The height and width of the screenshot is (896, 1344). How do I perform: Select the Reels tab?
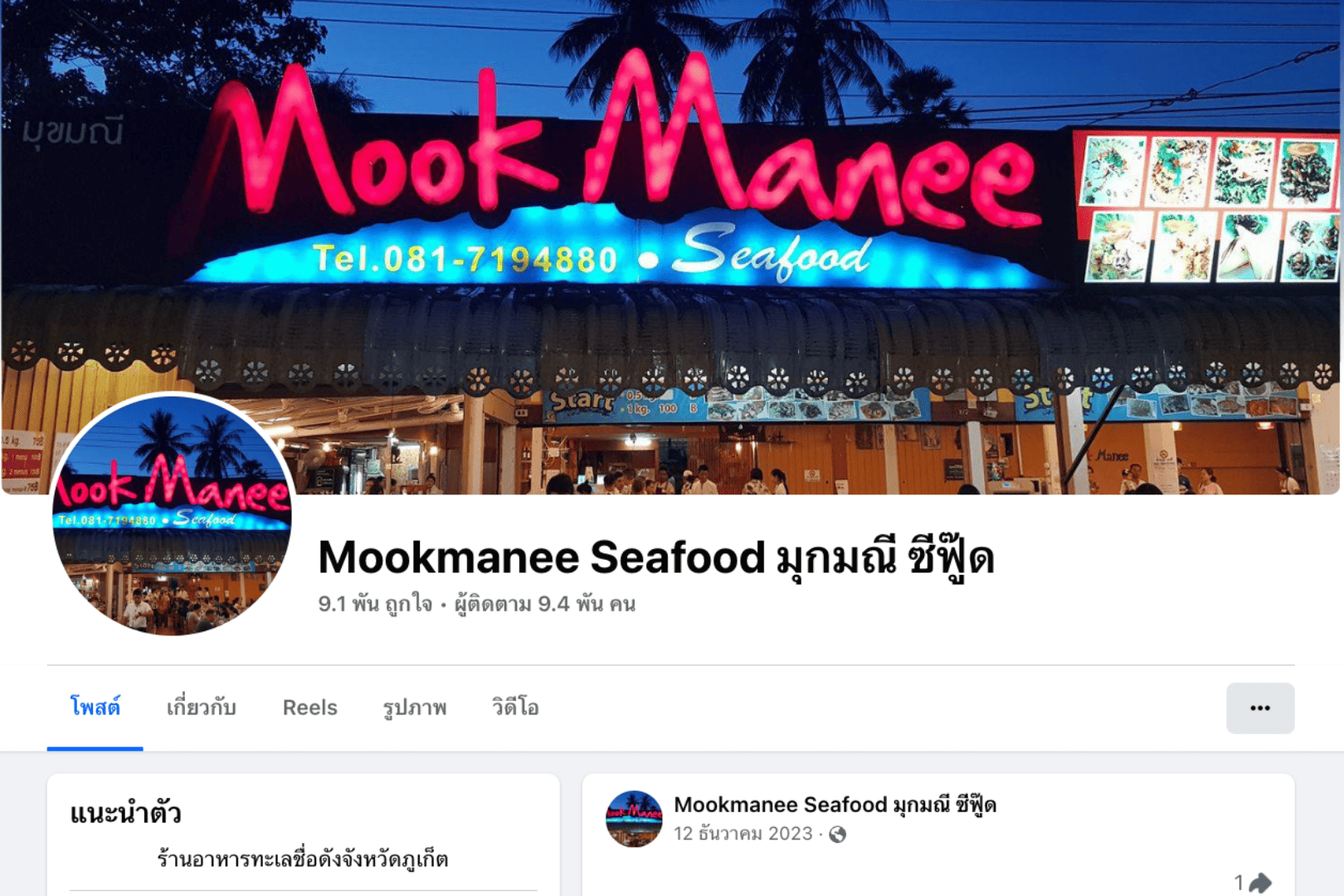pos(309,708)
